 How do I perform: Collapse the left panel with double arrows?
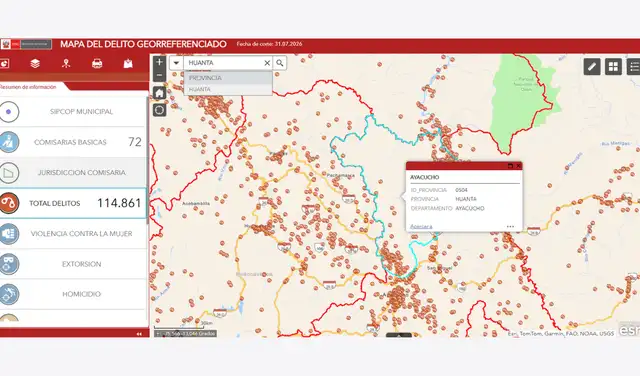(x=139, y=334)
